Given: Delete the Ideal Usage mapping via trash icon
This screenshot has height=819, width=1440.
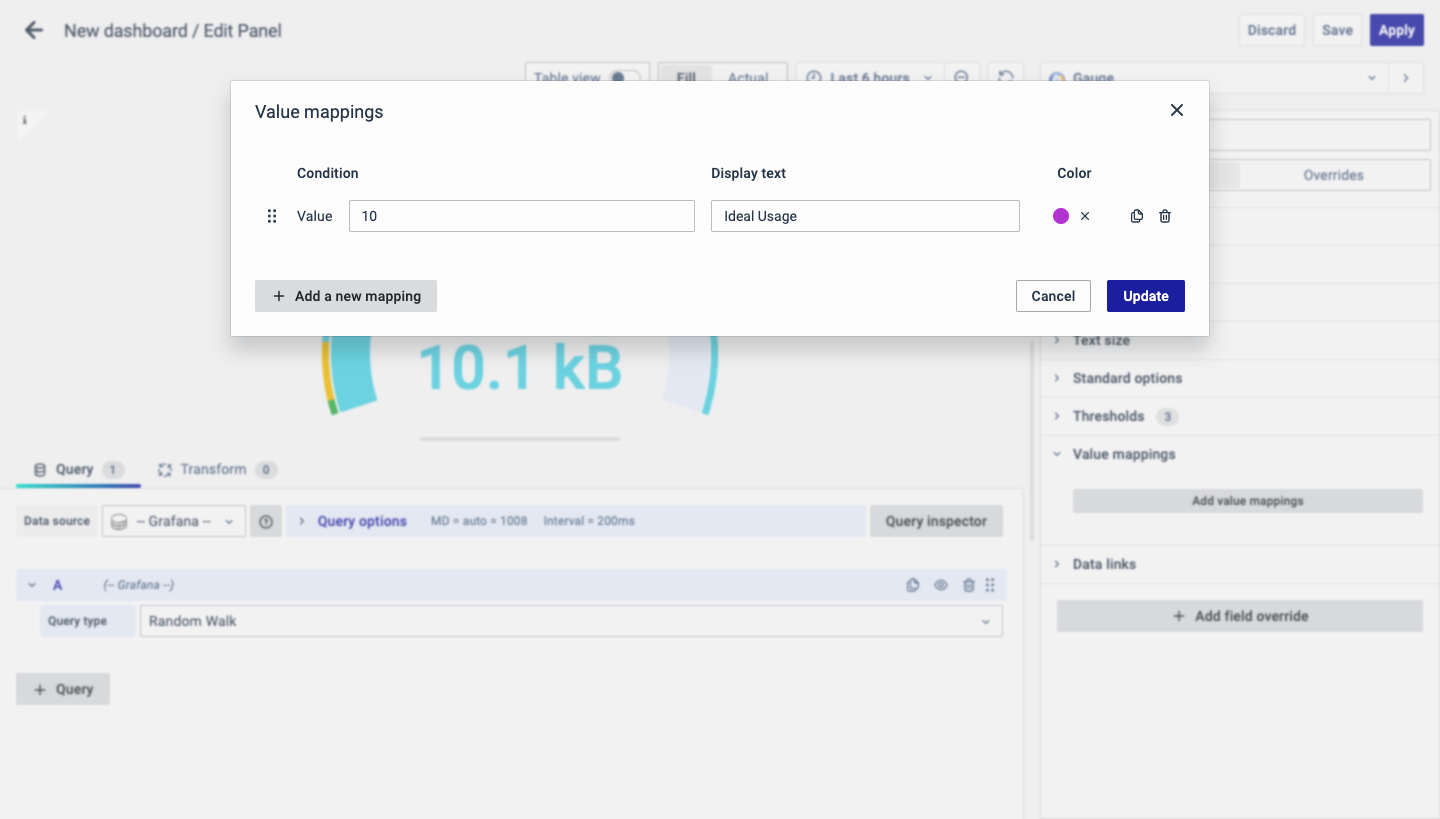Looking at the screenshot, I should (x=1165, y=216).
